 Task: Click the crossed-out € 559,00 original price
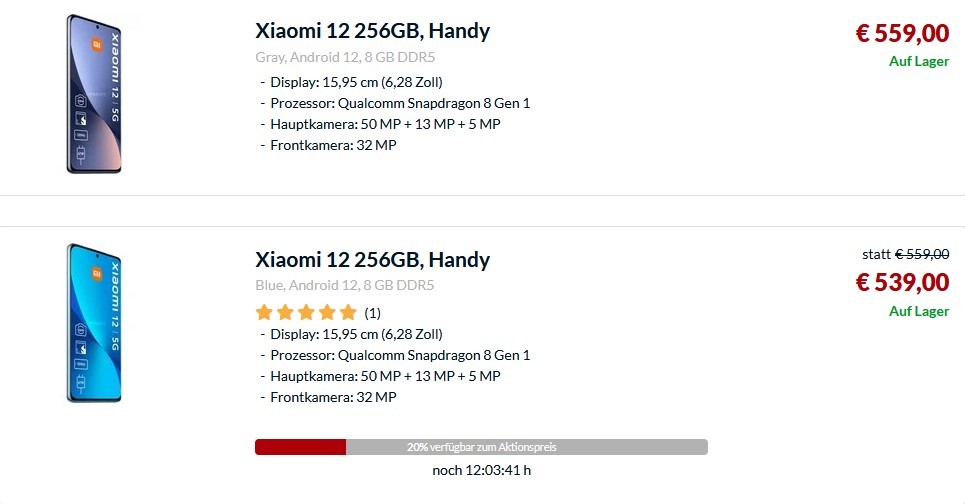[x=921, y=254]
